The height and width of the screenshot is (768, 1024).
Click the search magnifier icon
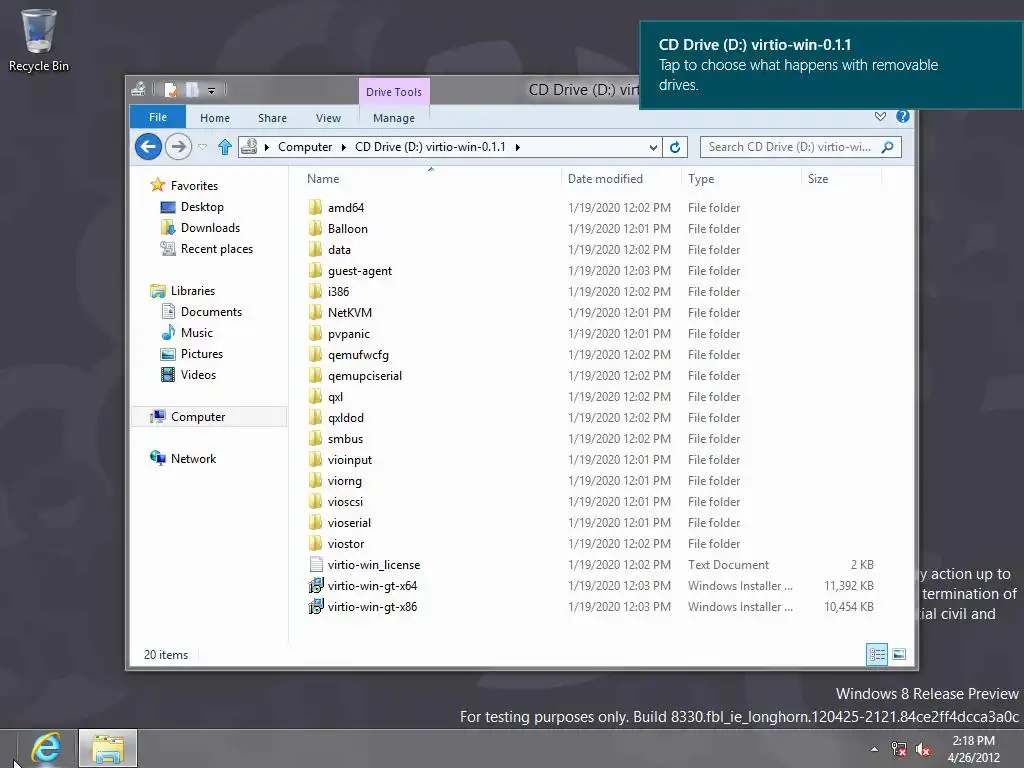(x=888, y=147)
